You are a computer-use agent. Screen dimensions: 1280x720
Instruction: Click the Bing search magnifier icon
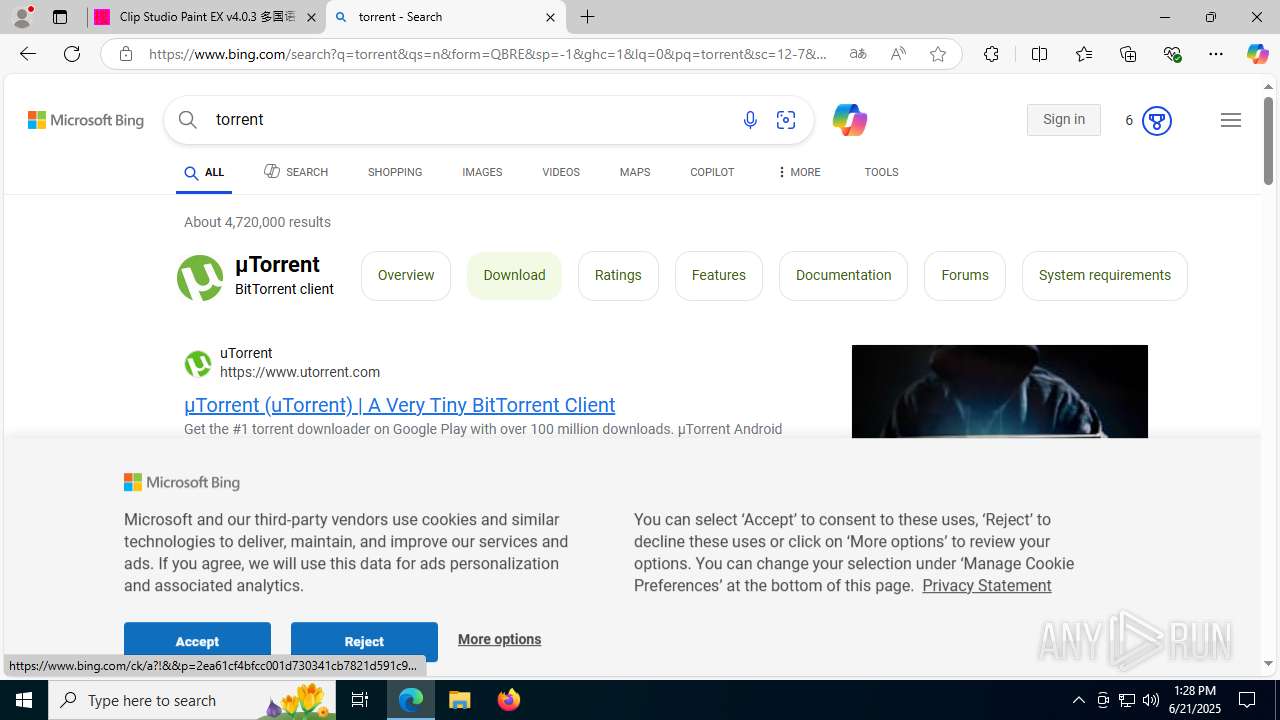(x=188, y=120)
